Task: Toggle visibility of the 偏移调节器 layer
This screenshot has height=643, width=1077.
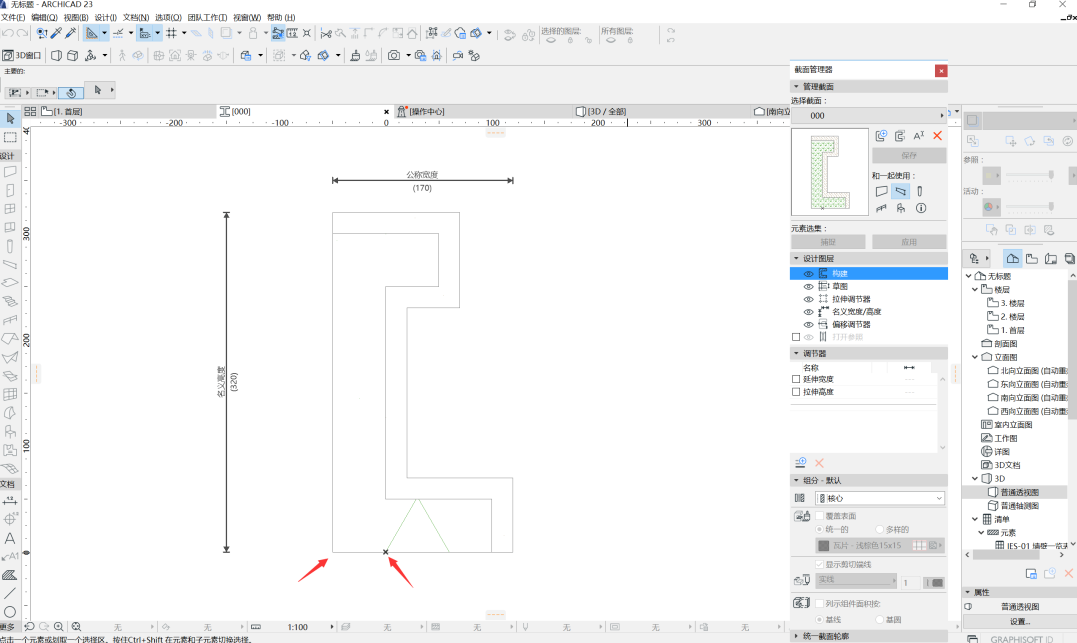Action: tap(808, 324)
